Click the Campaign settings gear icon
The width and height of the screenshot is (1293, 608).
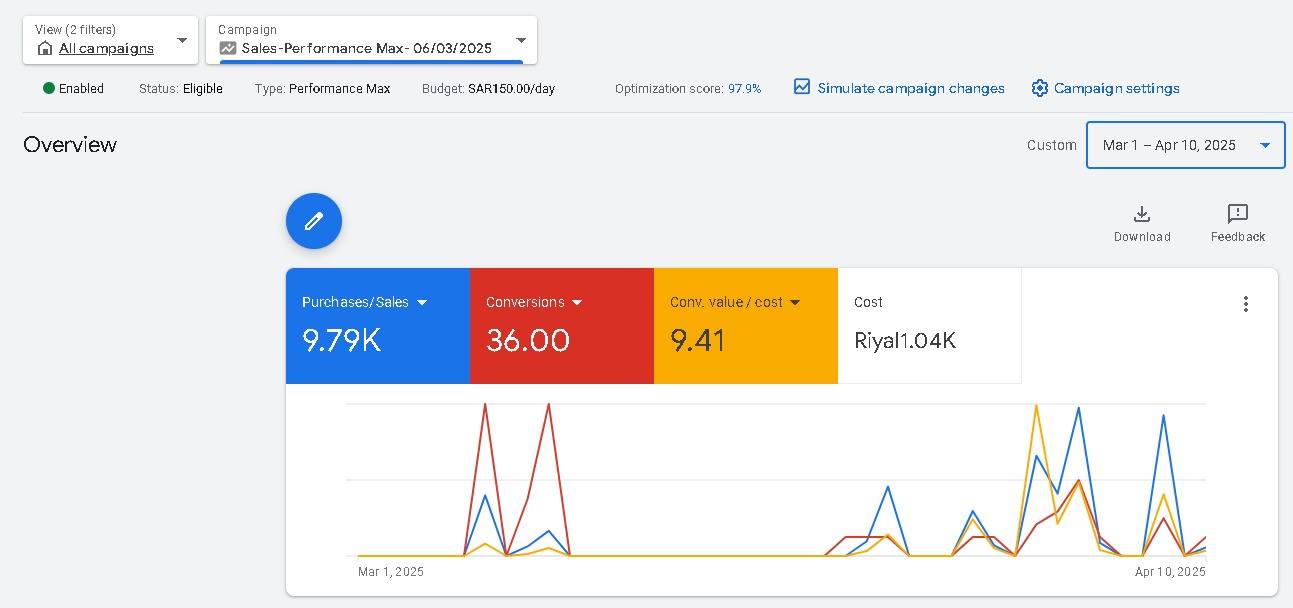pyautogui.click(x=1040, y=88)
